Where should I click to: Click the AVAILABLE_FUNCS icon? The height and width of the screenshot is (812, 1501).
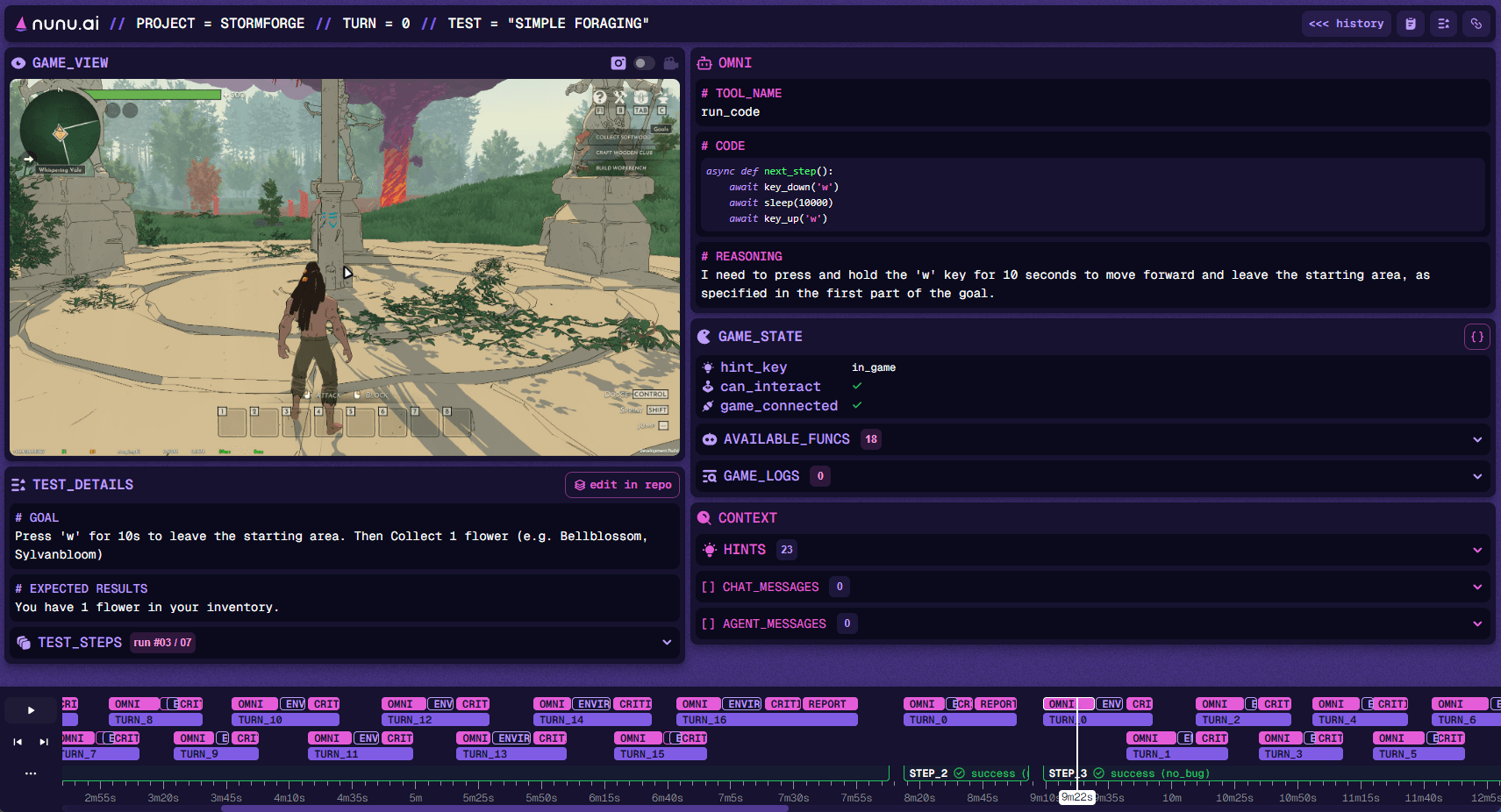[710, 439]
